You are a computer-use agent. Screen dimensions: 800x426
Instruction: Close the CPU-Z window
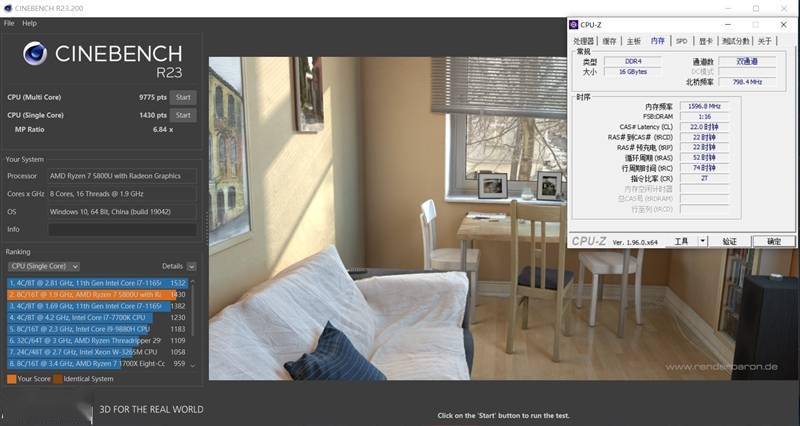[x=784, y=24]
